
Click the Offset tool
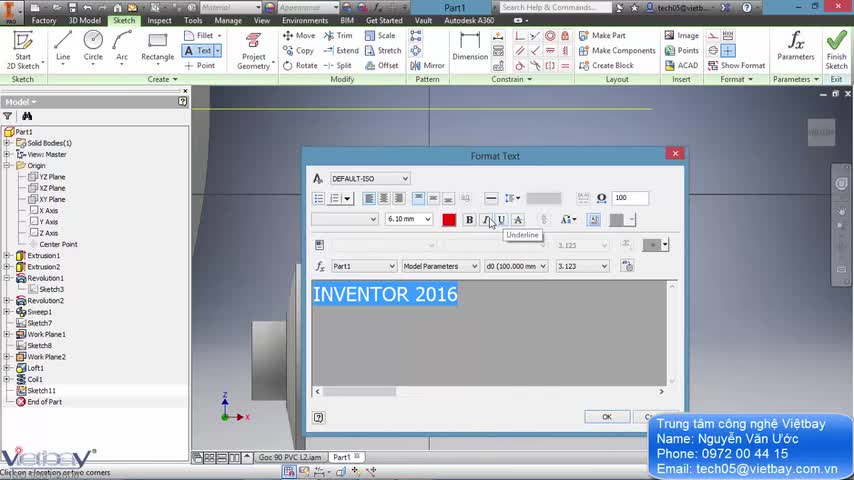point(382,65)
